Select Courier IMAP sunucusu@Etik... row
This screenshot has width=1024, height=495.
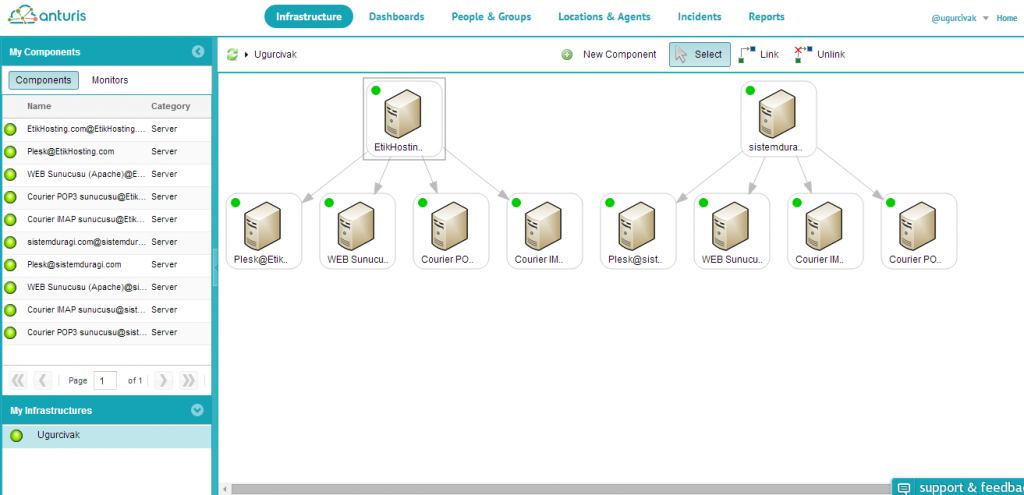106,219
